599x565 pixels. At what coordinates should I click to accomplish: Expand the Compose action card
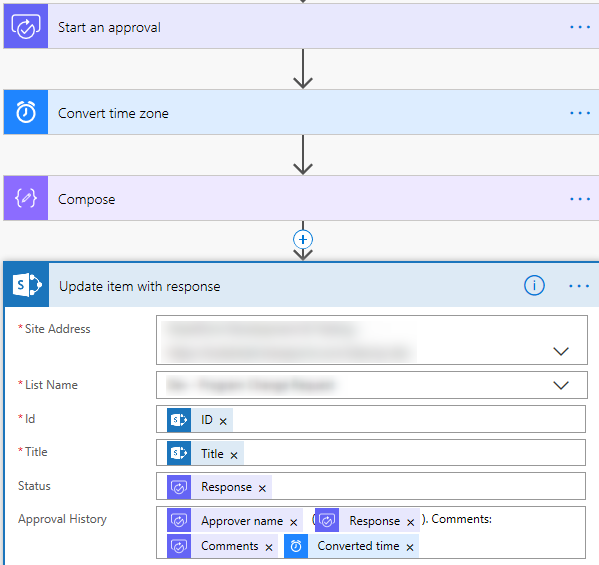(x=301, y=198)
